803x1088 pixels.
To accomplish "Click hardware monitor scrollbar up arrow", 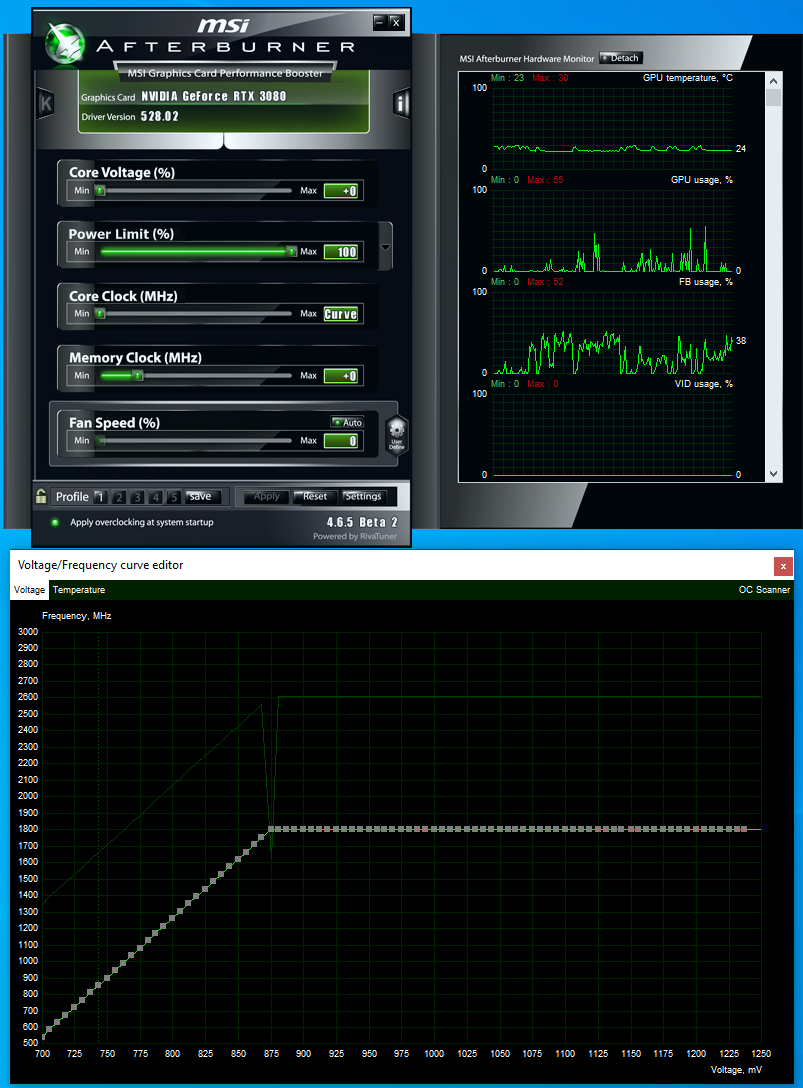I will [773, 80].
